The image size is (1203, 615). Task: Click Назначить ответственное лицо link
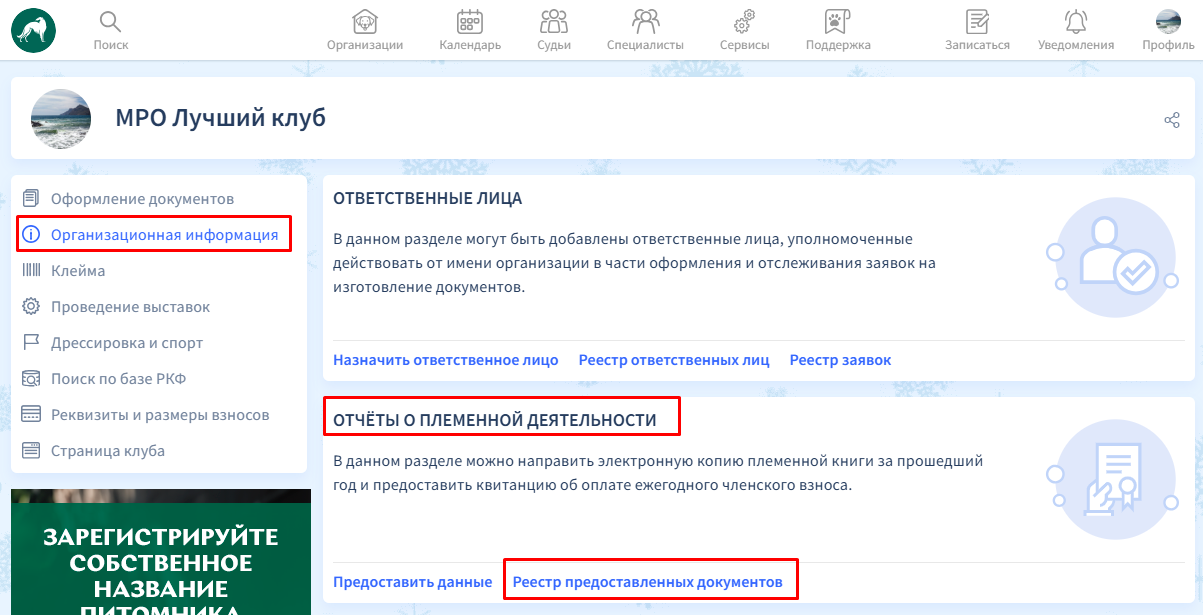[445, 360]
